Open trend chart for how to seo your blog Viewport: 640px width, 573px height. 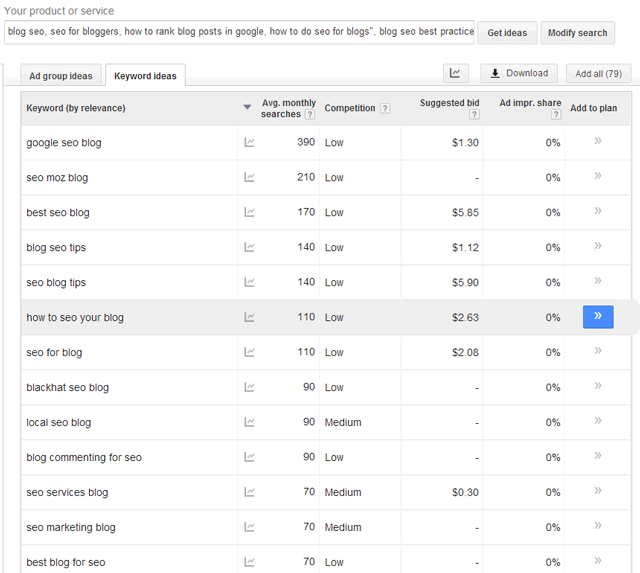(249, 317)
